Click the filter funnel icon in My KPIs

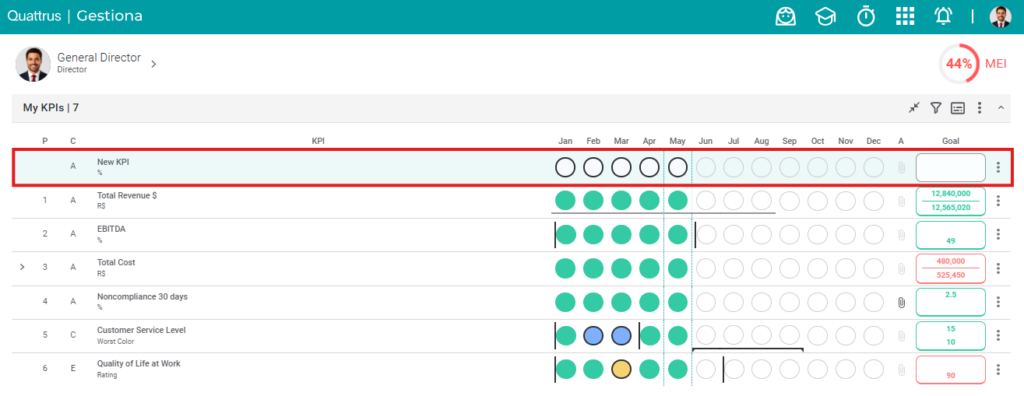click(x=936, y=108)
